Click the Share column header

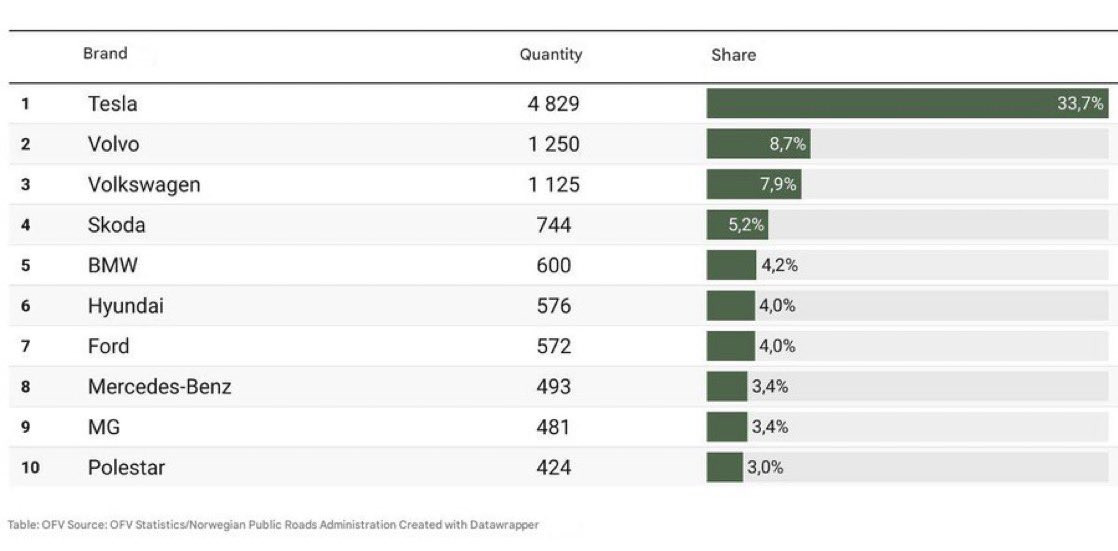pyautogui.click(x=733, y=55)
